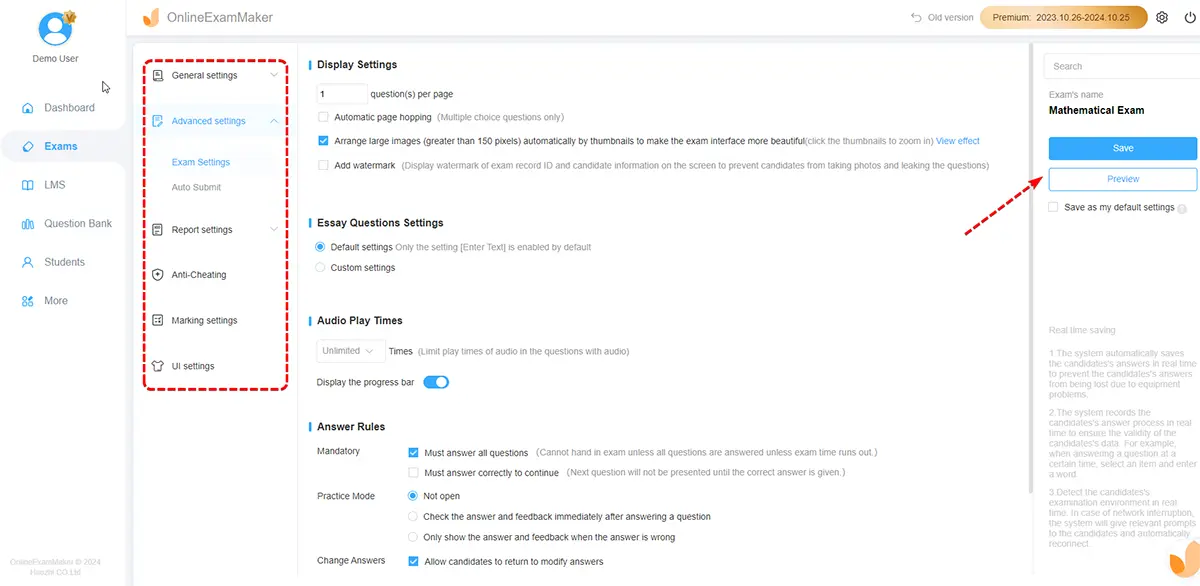Go to Marking settings
The height and width of the screenshot is (586, 1200).
click(x=204, y=321)
